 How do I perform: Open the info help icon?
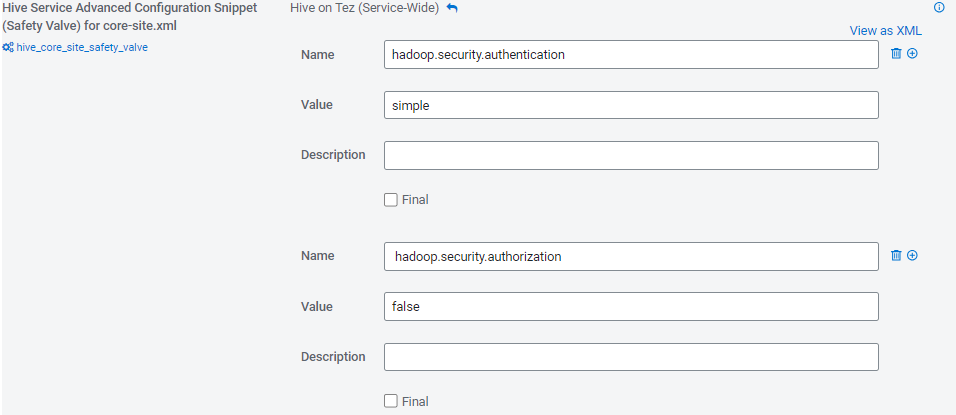point(939,7)
